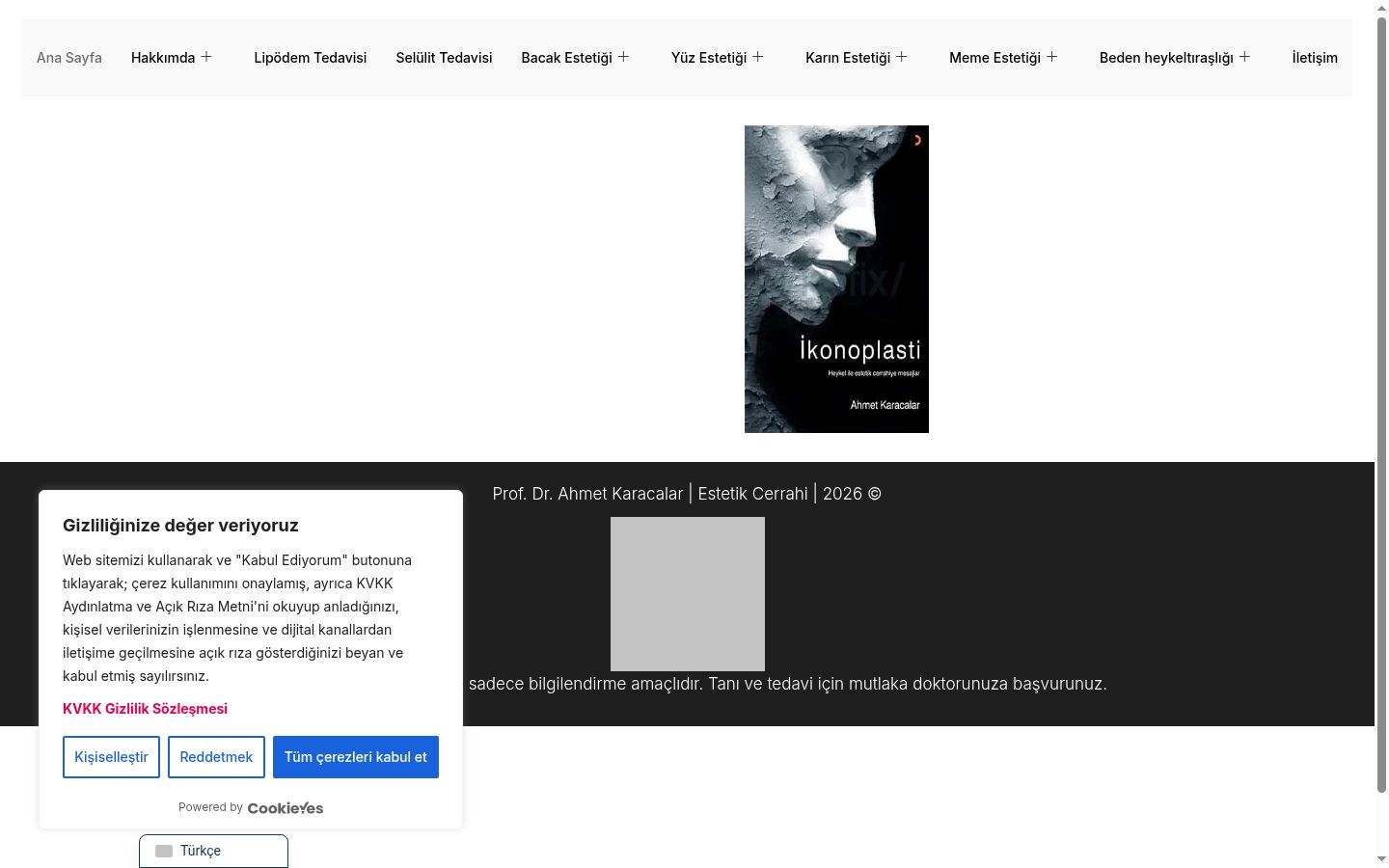The image size is (1389, 868).
Task: Open the KVKK Gizlilik Sözleşmesi link
Action: pyautogui.click(x=146, y=709)
